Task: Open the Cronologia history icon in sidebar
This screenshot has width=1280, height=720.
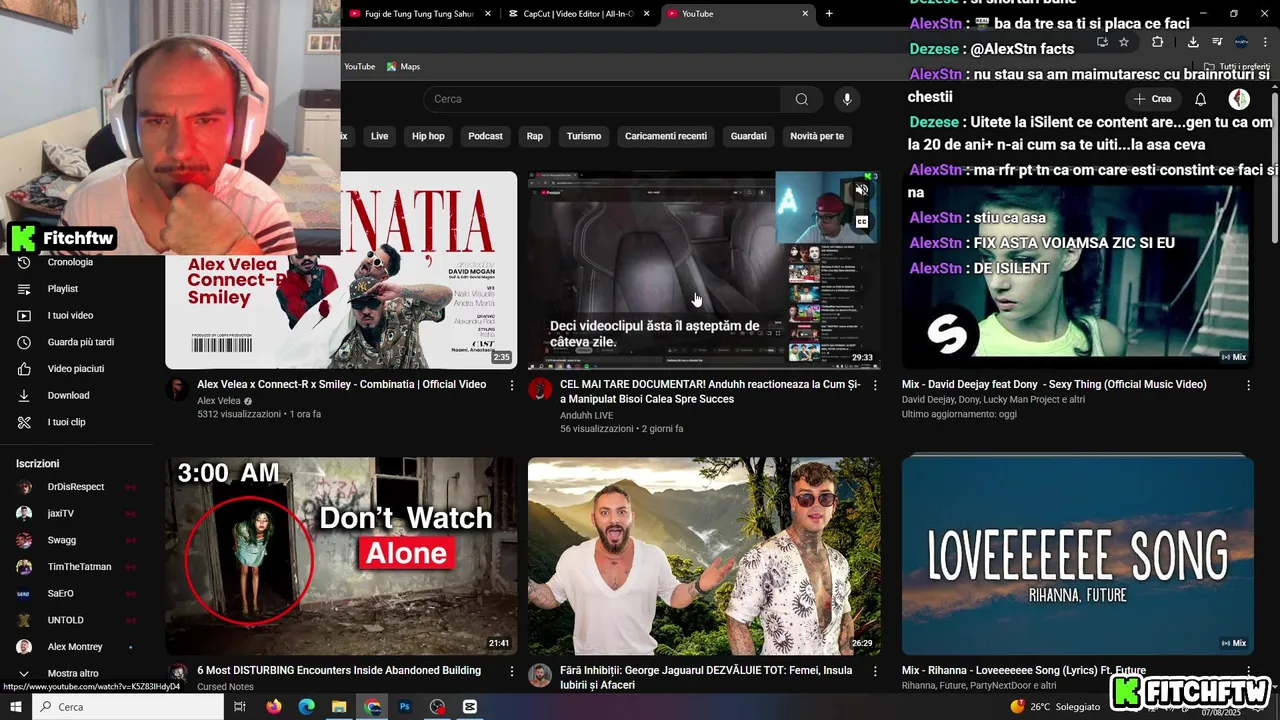Action: [x=24, y=262]
